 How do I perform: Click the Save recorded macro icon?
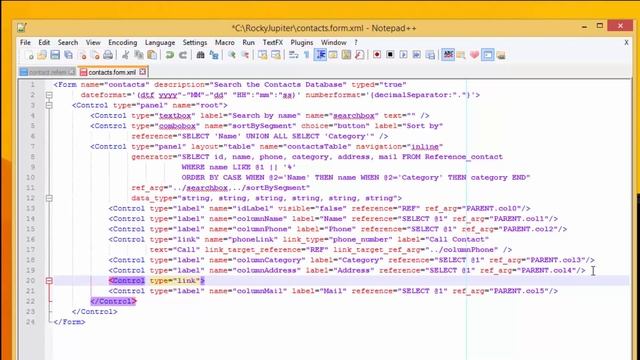(x=430, y=55)
